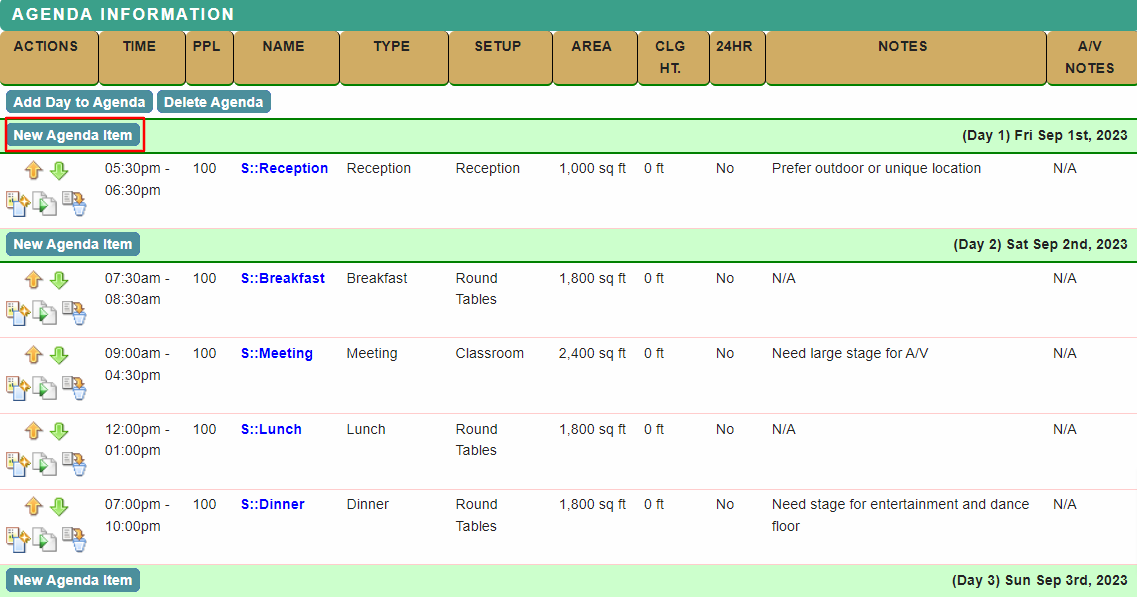Move the Dinner item up with orange arrow
Image resolution: width=1137 pixels, height=597 pixels.
click(x=34, y=507)
